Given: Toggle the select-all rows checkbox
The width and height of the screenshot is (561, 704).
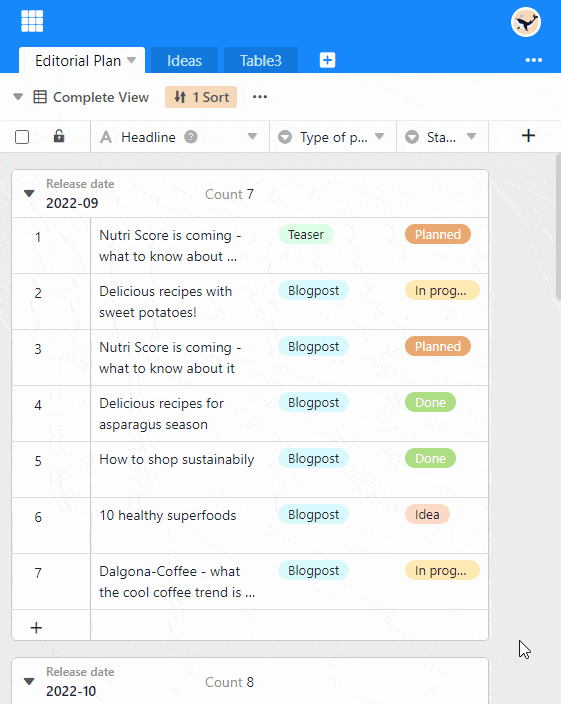Looking at the screenshot, I should click(22, 137).
